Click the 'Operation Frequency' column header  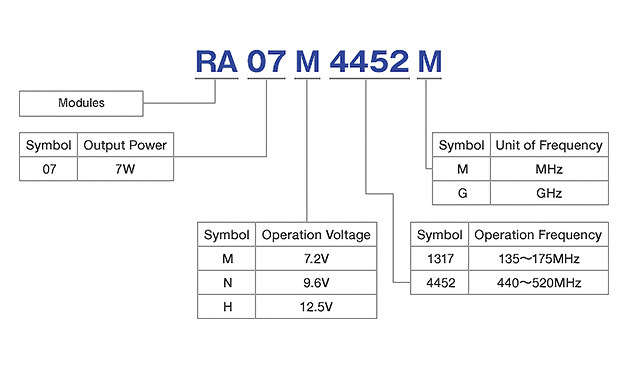pos(539,234)
